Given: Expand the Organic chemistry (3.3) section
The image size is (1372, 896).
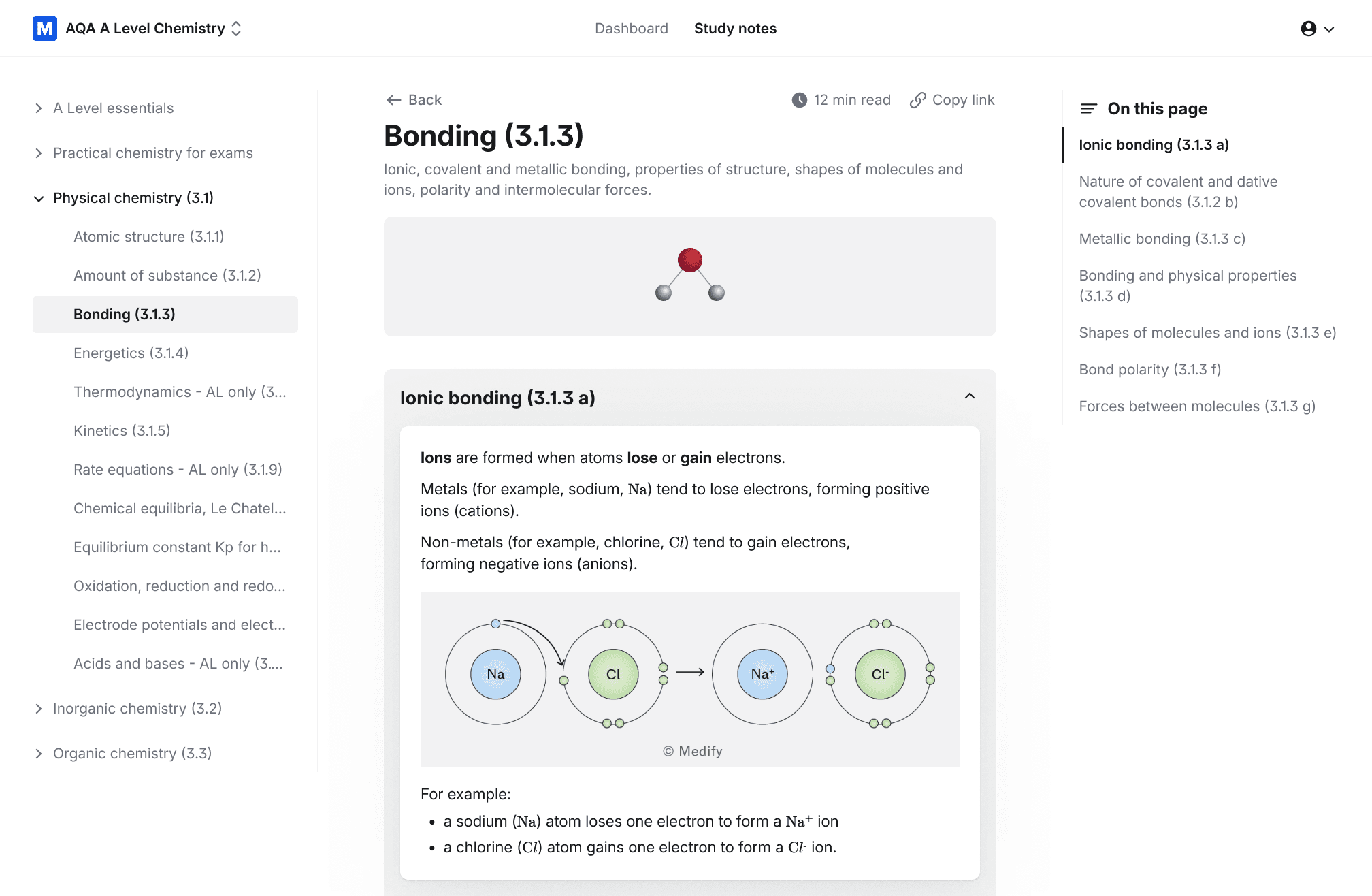Looking at the screenshot, I should point(39,754).
